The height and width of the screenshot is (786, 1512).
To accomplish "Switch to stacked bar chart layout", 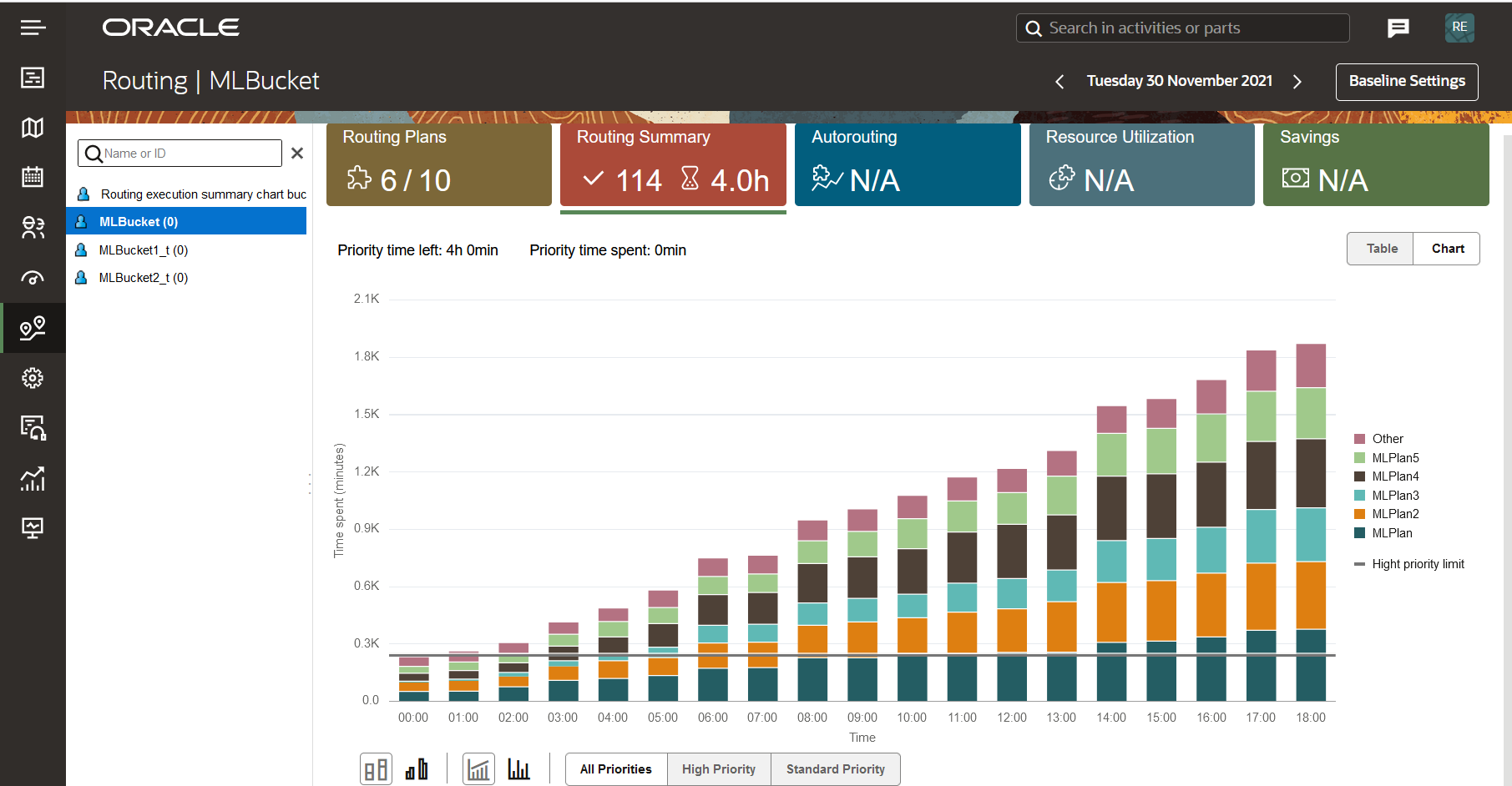I will coord(376,769).
